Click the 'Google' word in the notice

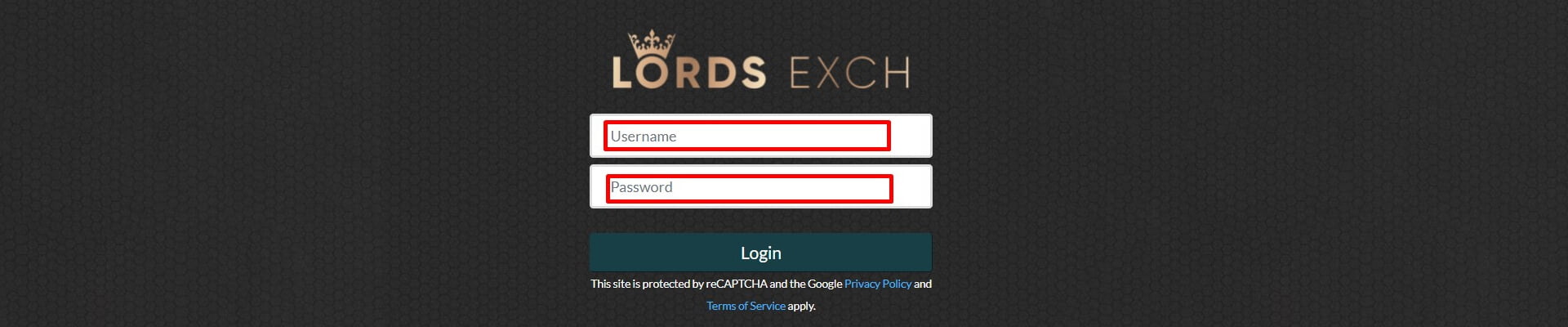coord(825,284)
